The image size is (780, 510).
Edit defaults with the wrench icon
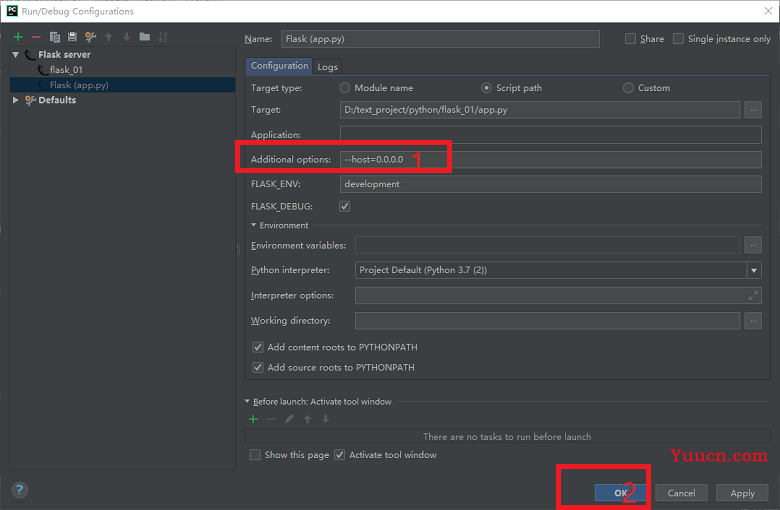(91, 37)
